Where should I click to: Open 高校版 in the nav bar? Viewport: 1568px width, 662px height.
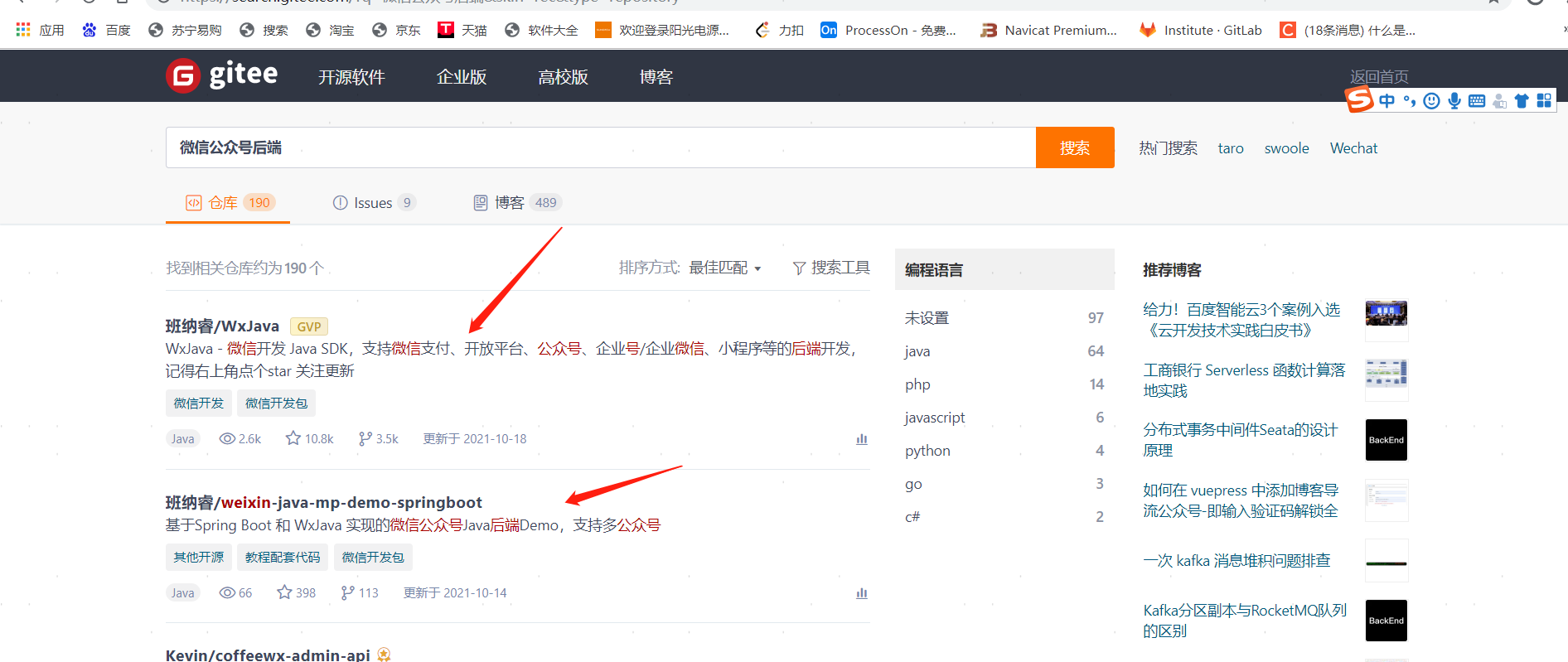click(x=563, y=77)
